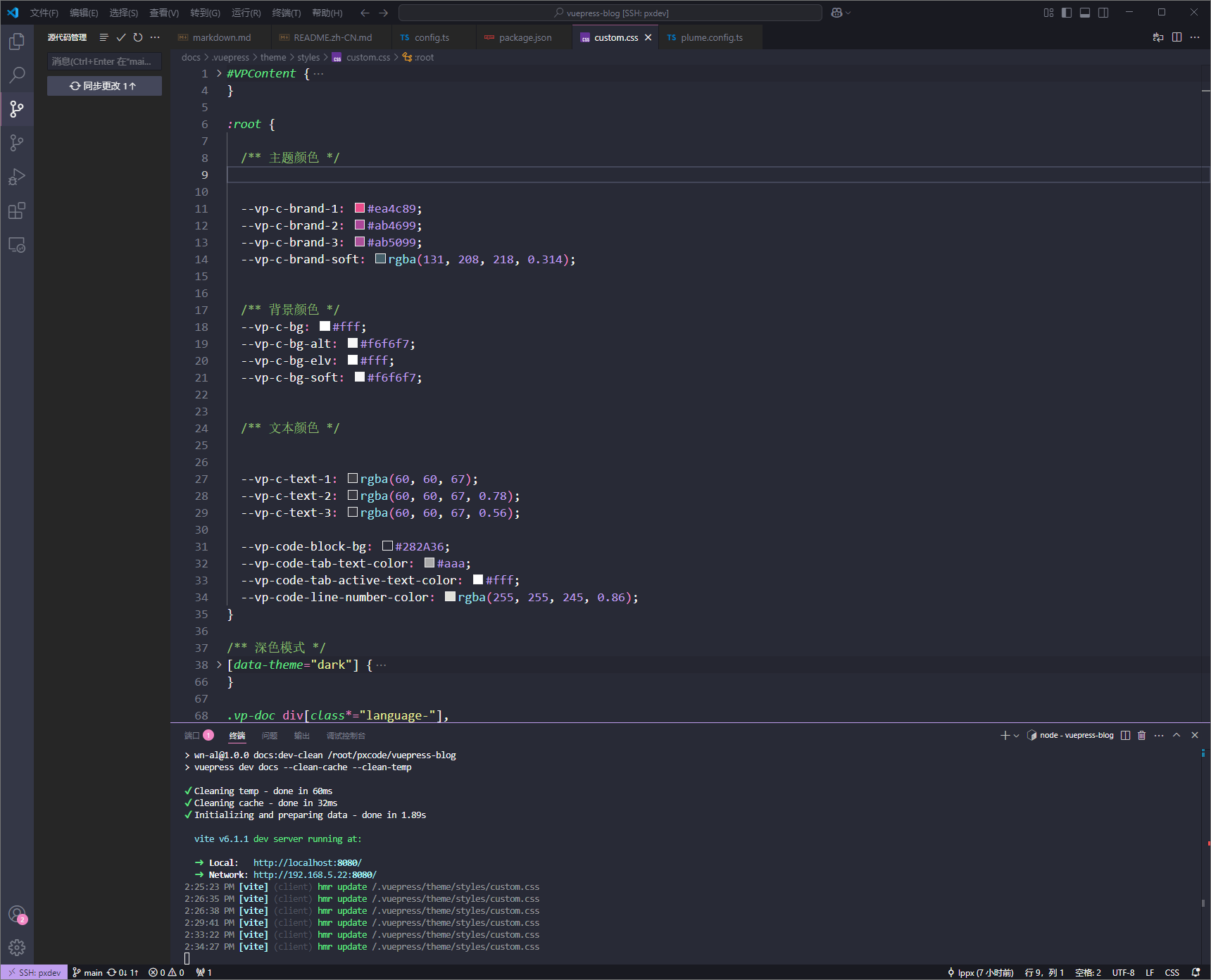
Task: Open editor more actions menu
Action: (x=1195, y=37)
